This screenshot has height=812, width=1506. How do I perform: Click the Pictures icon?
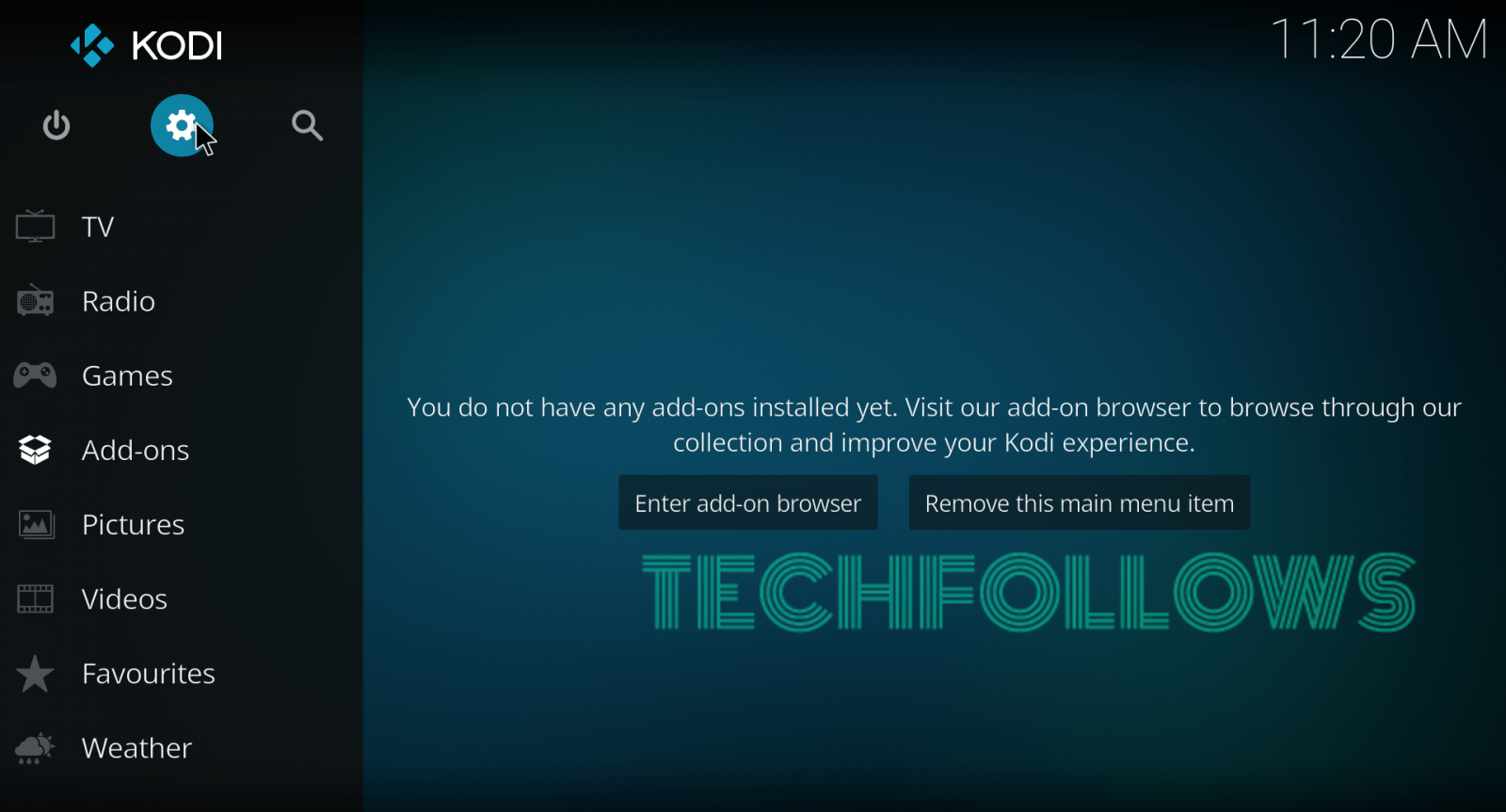tap(36, 524)
